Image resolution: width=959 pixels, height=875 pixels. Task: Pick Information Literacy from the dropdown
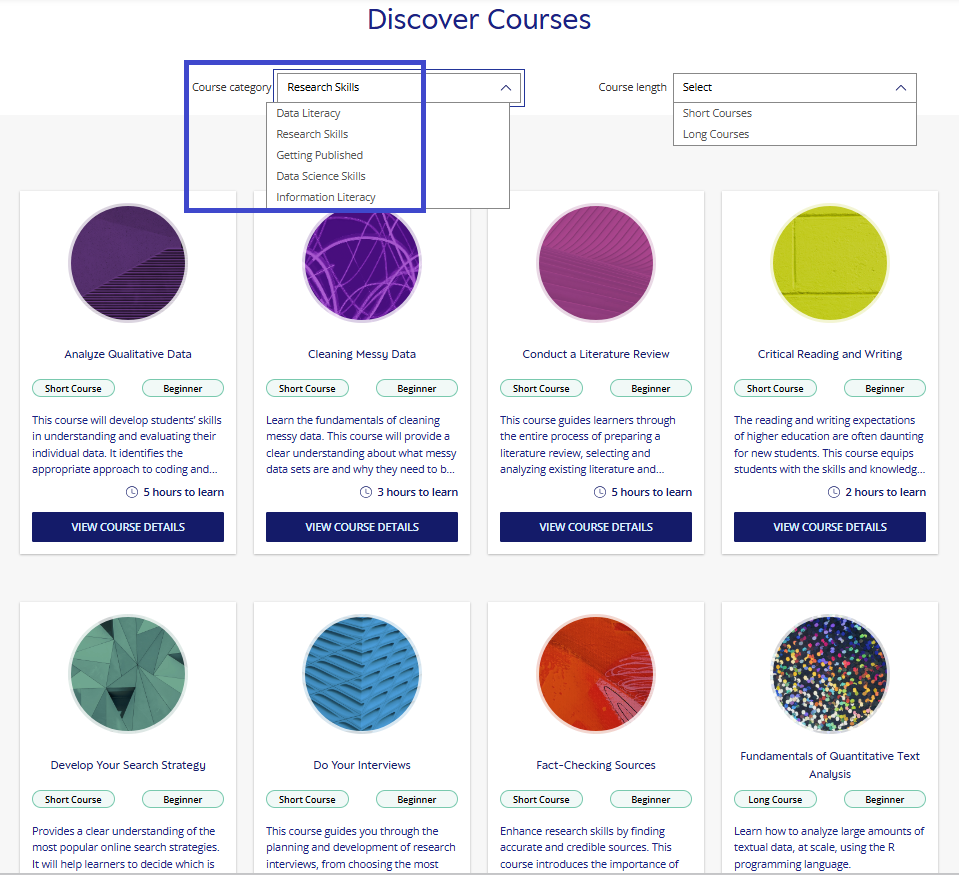[326, 197]
